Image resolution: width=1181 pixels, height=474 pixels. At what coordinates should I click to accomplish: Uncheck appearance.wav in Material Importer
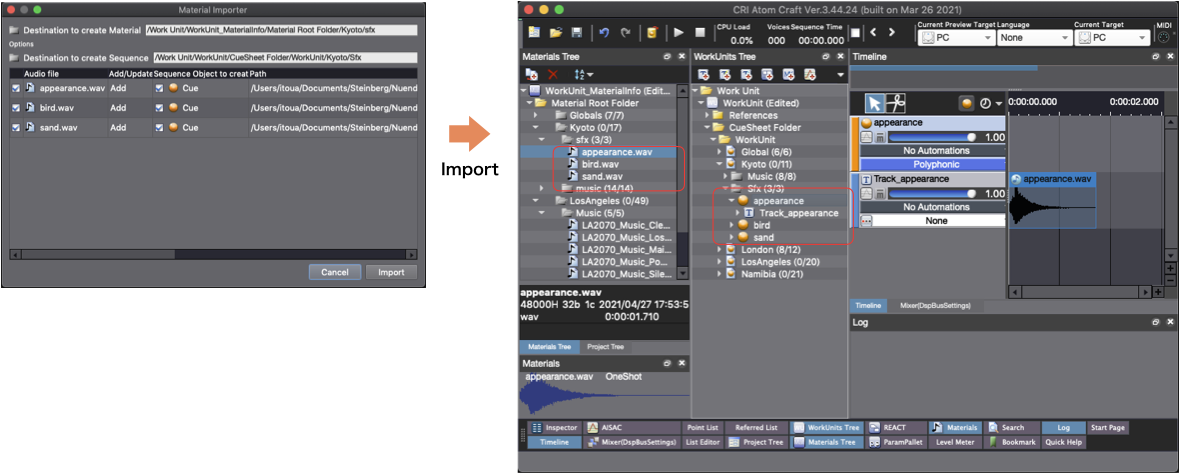17,88
